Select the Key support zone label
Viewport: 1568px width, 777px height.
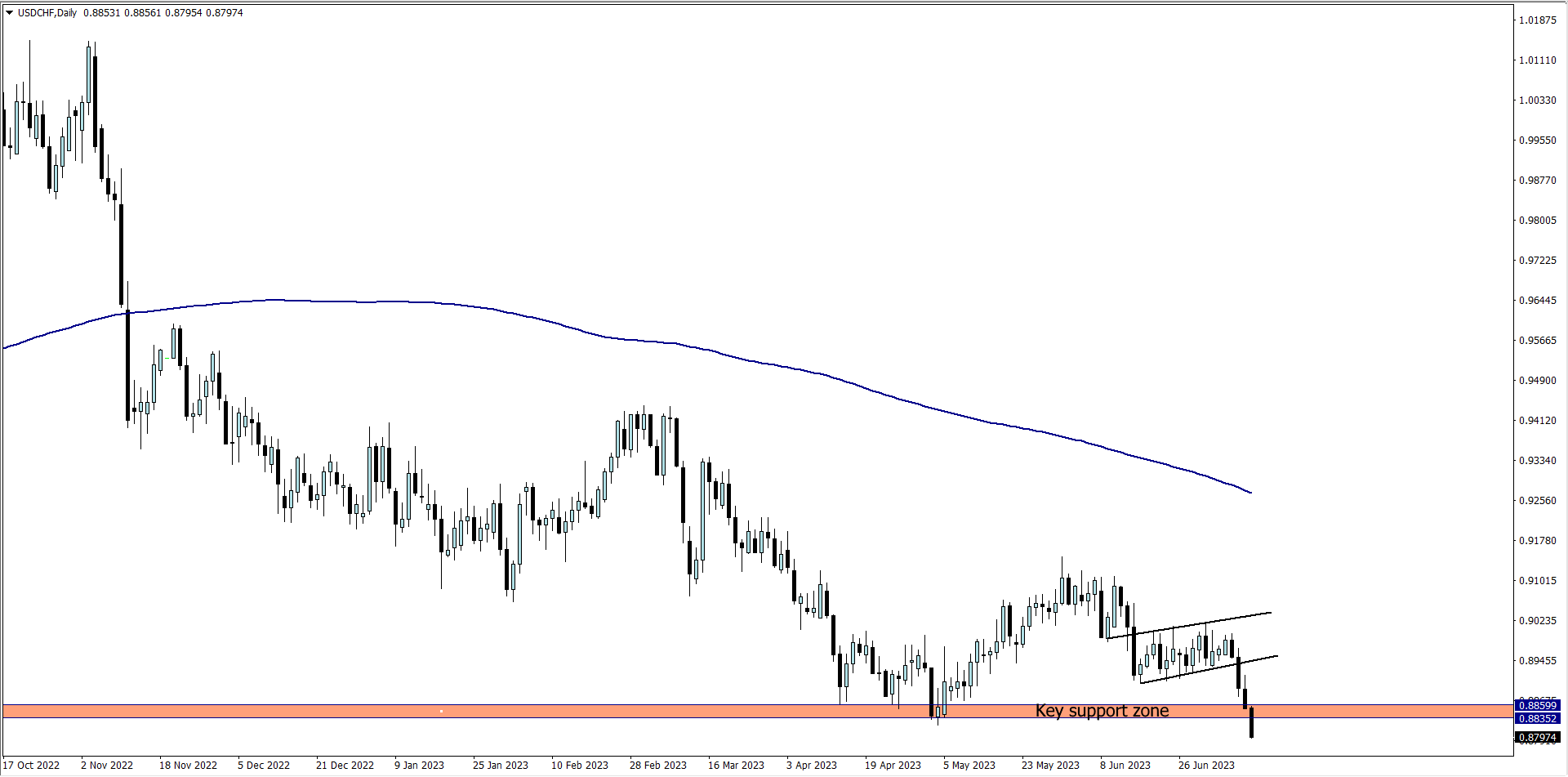click(x=1102, y=711)
